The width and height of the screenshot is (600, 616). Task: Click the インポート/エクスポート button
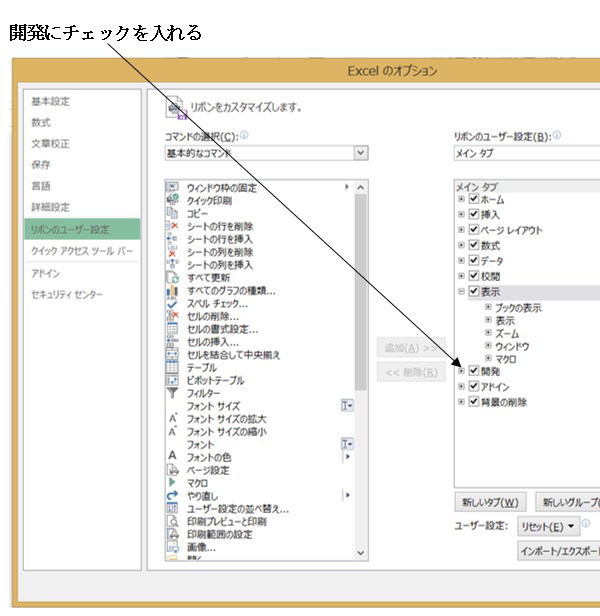pos(559,551)
